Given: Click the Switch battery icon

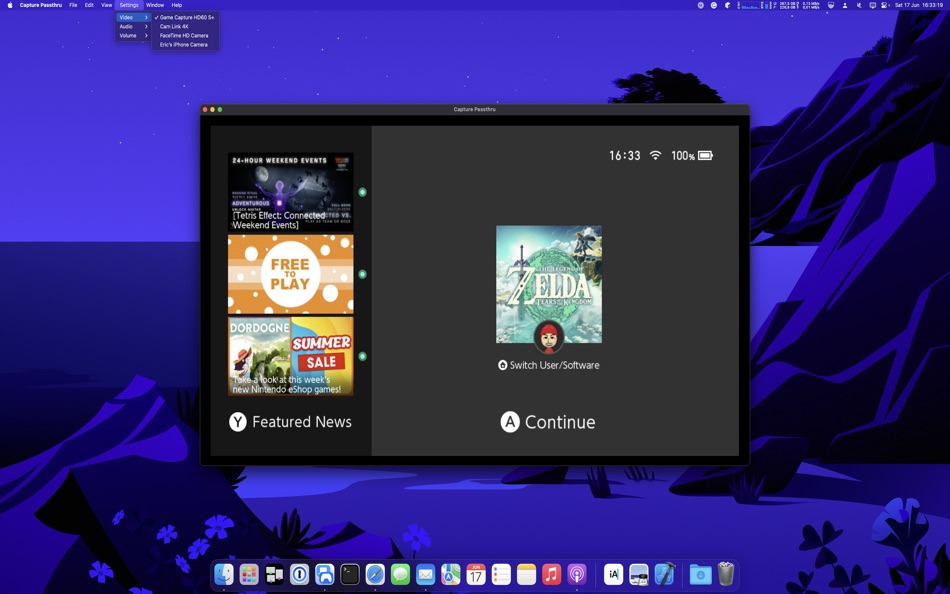Looking at the screenshot, I should 705,156.
